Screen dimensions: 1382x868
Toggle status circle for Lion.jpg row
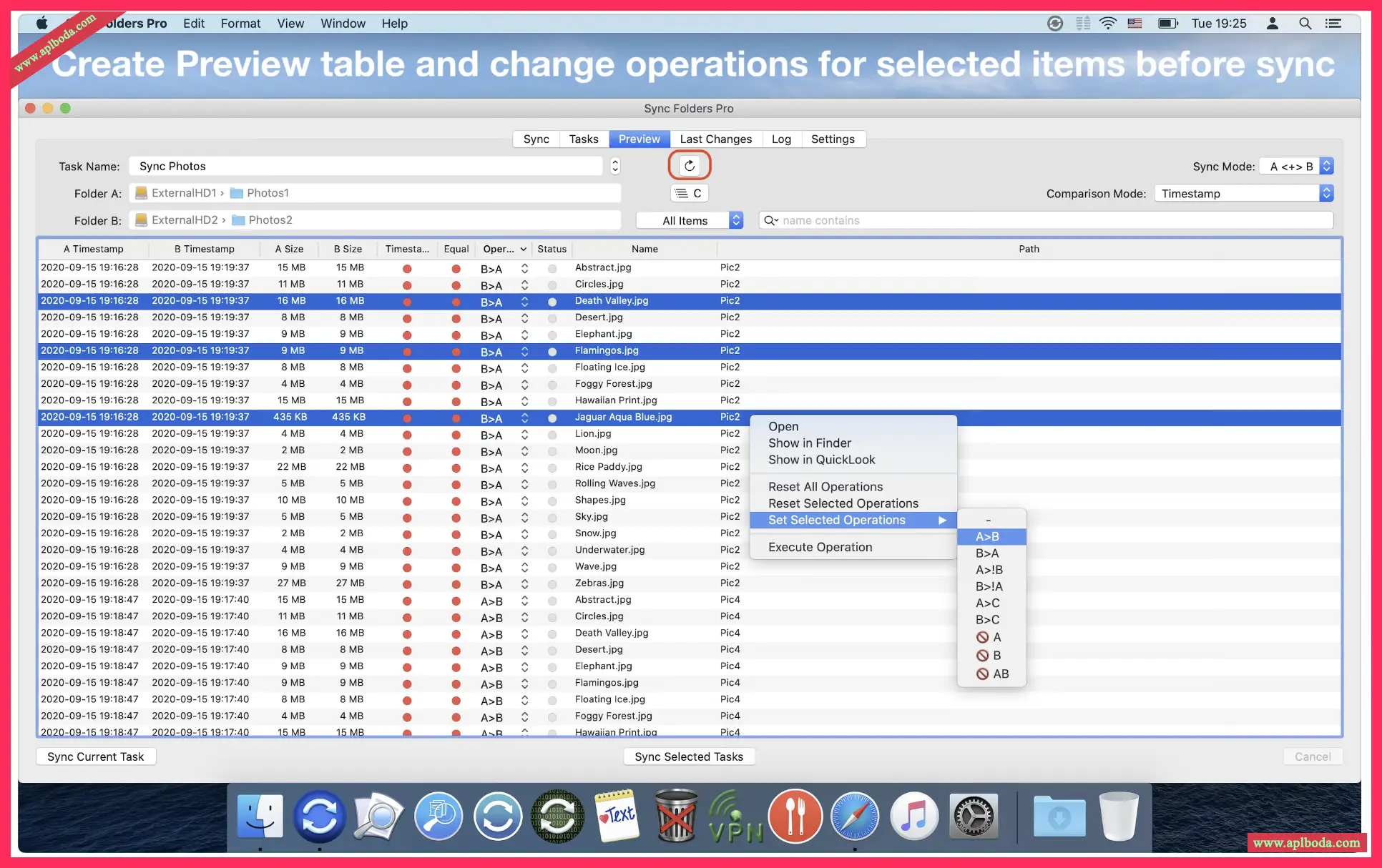point(552,435)
